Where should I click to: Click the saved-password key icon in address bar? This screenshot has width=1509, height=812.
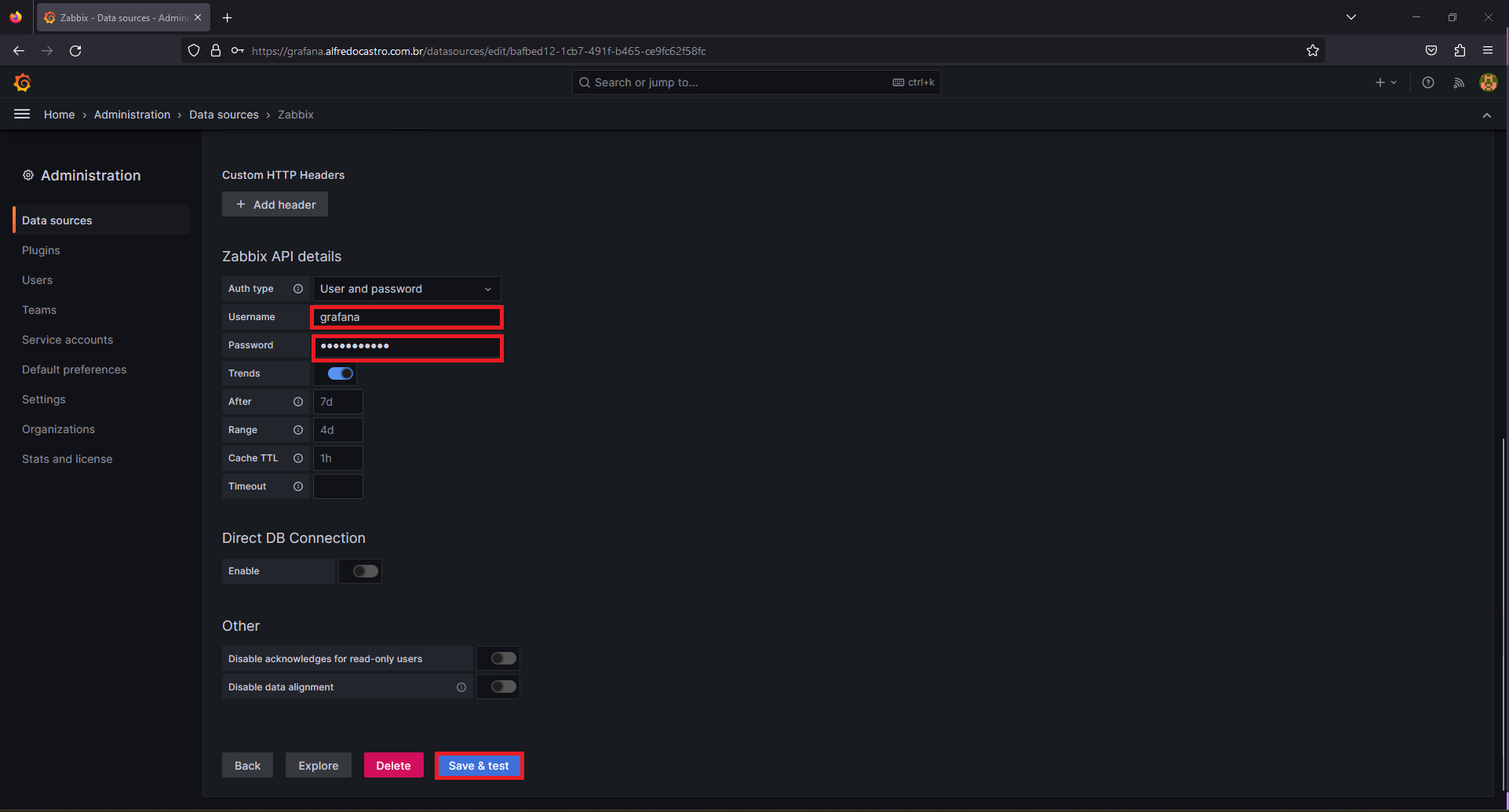(238, 51)
